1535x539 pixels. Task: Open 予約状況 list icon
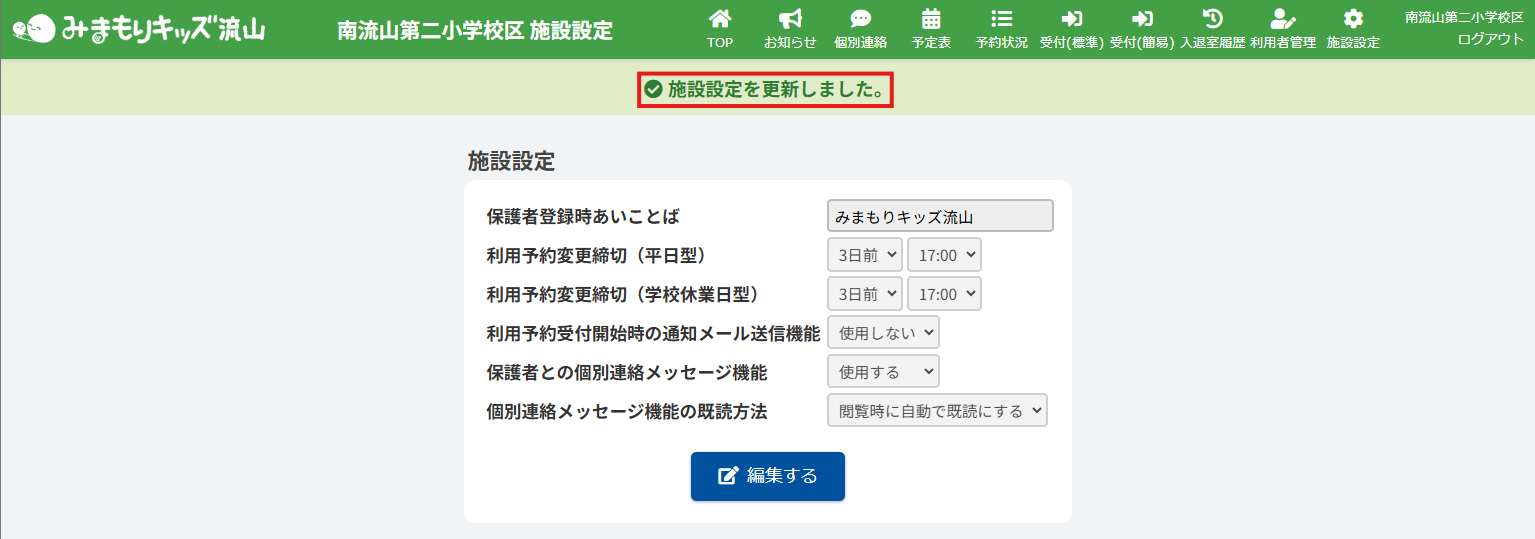click(x=1001, y=19)
